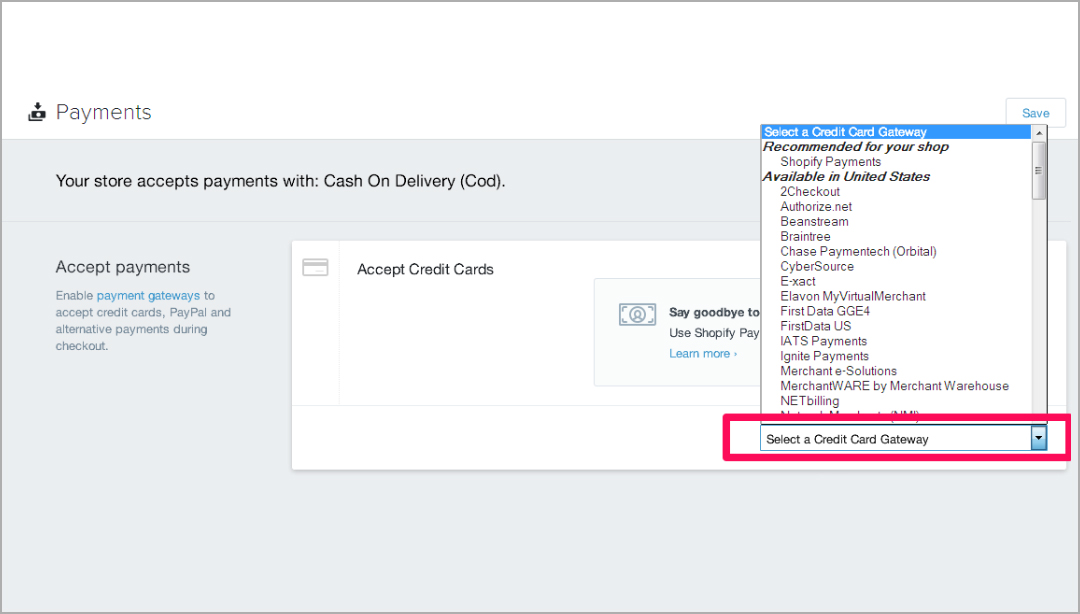Click the credit card icon

(x=315, y=267)
